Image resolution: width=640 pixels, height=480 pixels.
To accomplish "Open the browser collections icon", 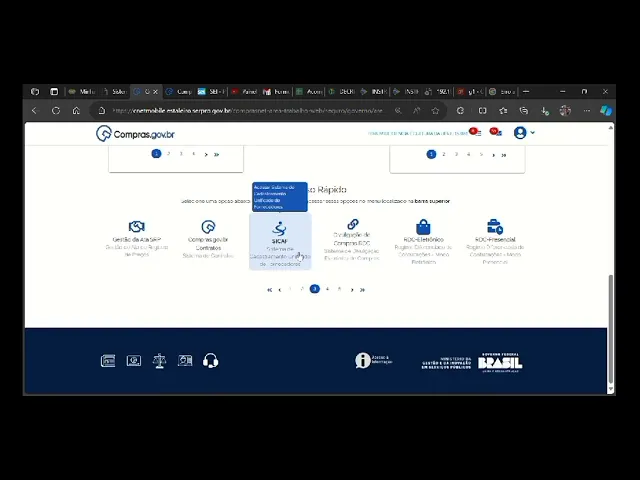I will [x=524, y=111].
